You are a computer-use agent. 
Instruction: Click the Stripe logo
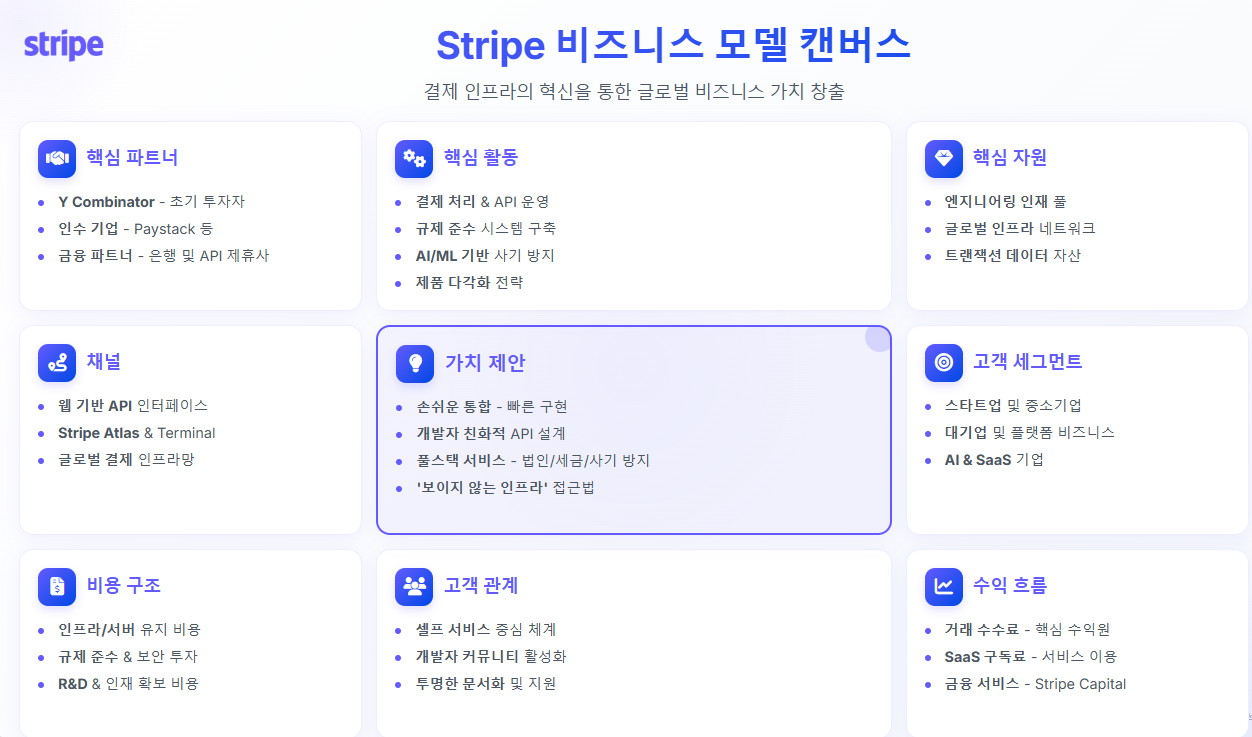63,45
